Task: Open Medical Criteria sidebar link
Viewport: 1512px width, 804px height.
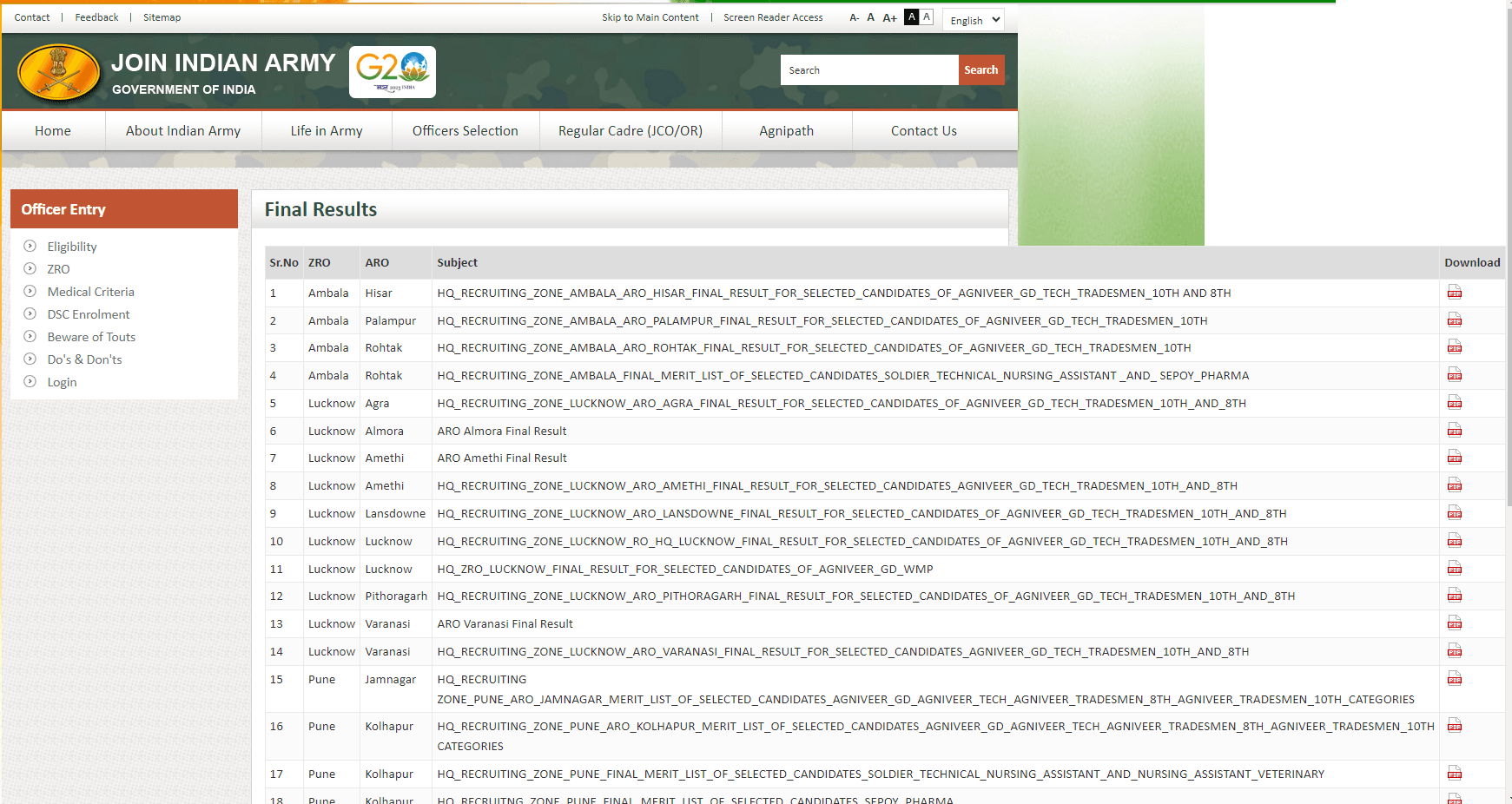Action: pyautogui.click(x=90, y=292)
